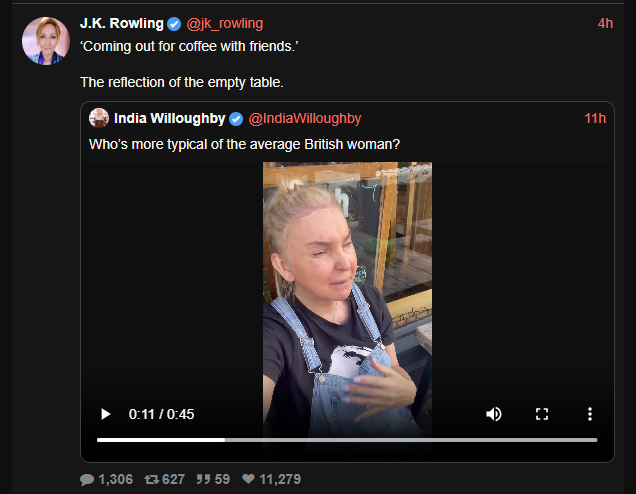Open J.K. Rowling's profile avatar
636x494 pixels.
(x=46, y=41)
